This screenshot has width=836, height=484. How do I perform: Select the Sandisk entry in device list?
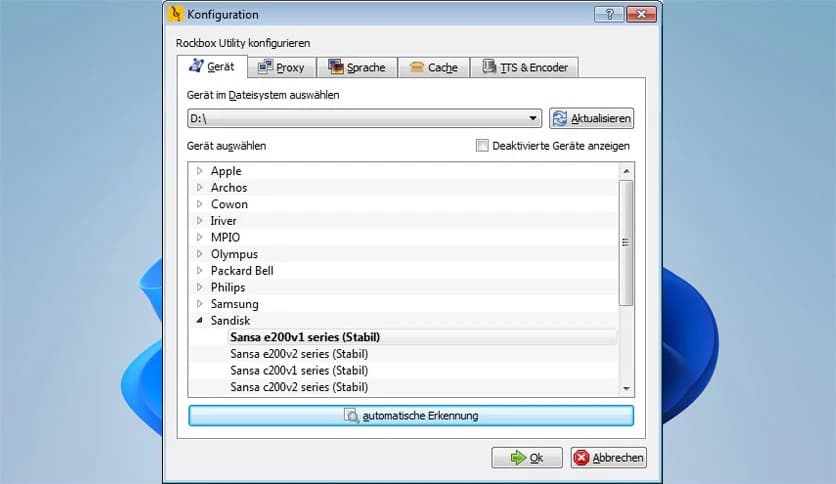tap(230, 320)
